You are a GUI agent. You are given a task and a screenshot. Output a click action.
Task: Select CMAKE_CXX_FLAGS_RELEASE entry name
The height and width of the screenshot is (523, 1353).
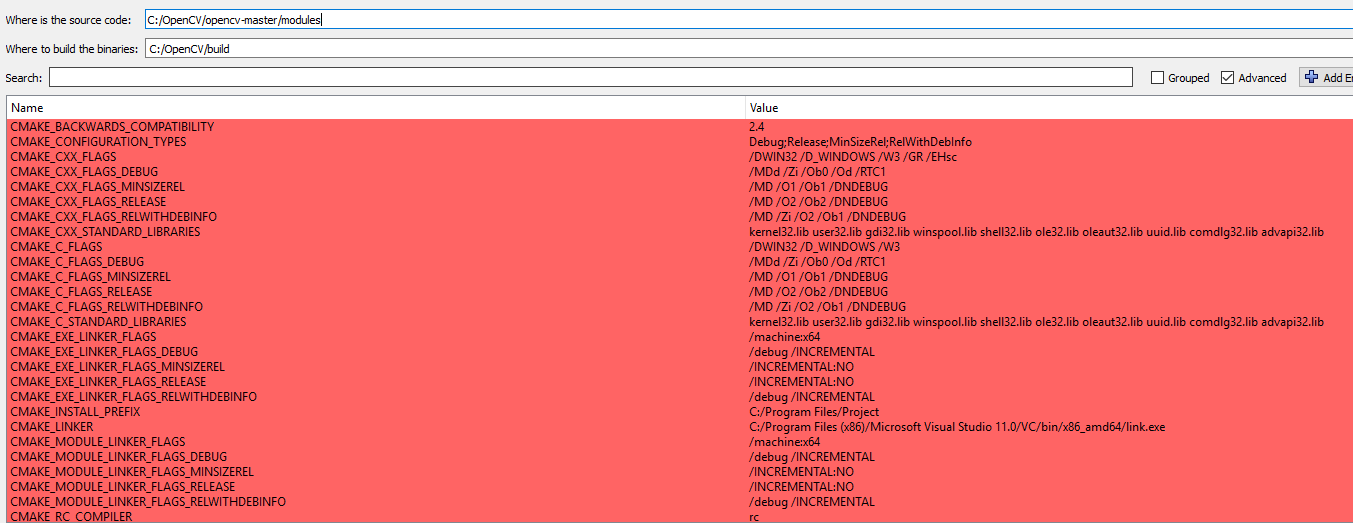click(x=88, y=202)
